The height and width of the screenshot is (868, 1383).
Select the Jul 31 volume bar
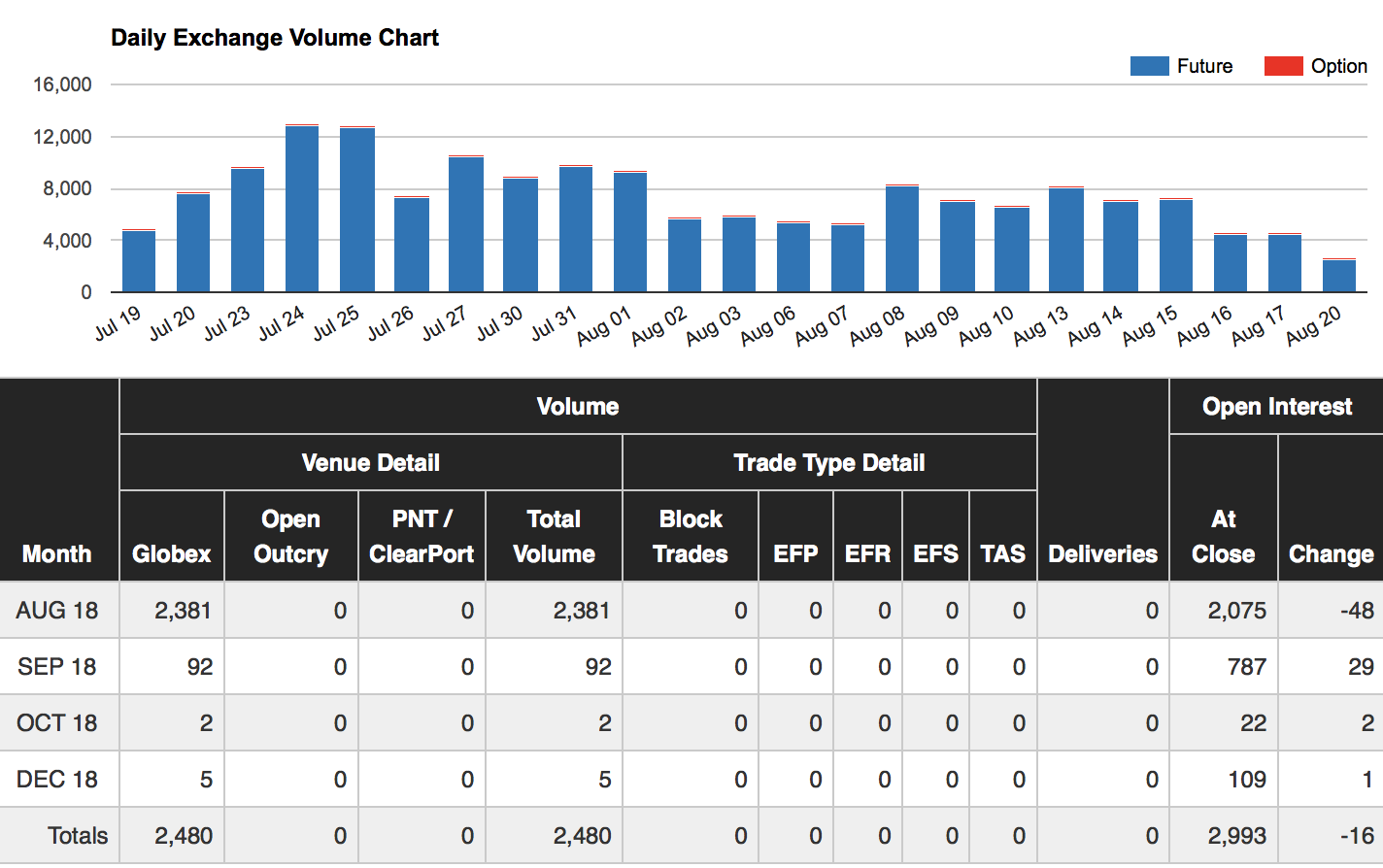[576, 228]
